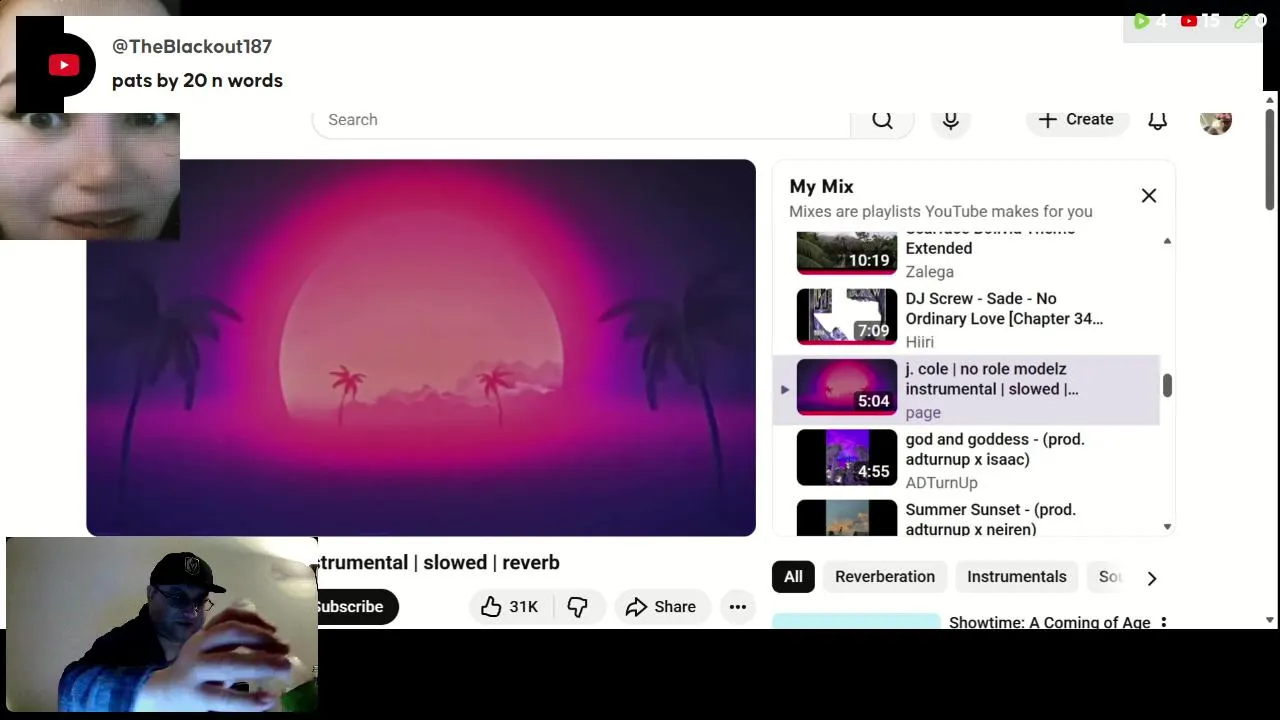Screen dimensions: 1280x720
Task: Click the video title text
Action: (x=438, y=563)
